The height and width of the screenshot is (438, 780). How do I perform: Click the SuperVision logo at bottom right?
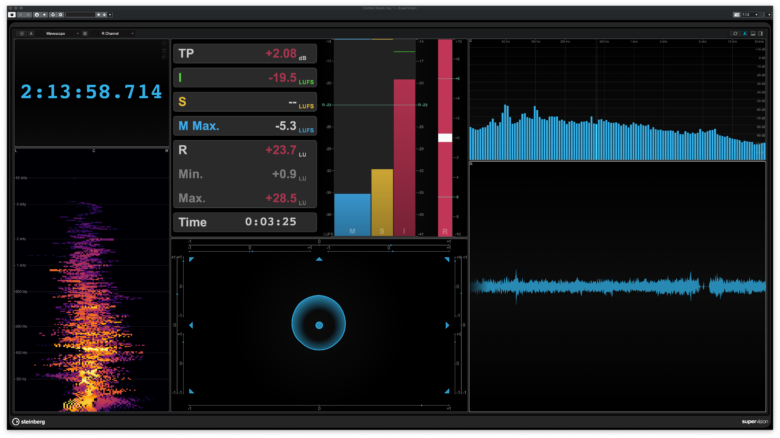point(754,421)
